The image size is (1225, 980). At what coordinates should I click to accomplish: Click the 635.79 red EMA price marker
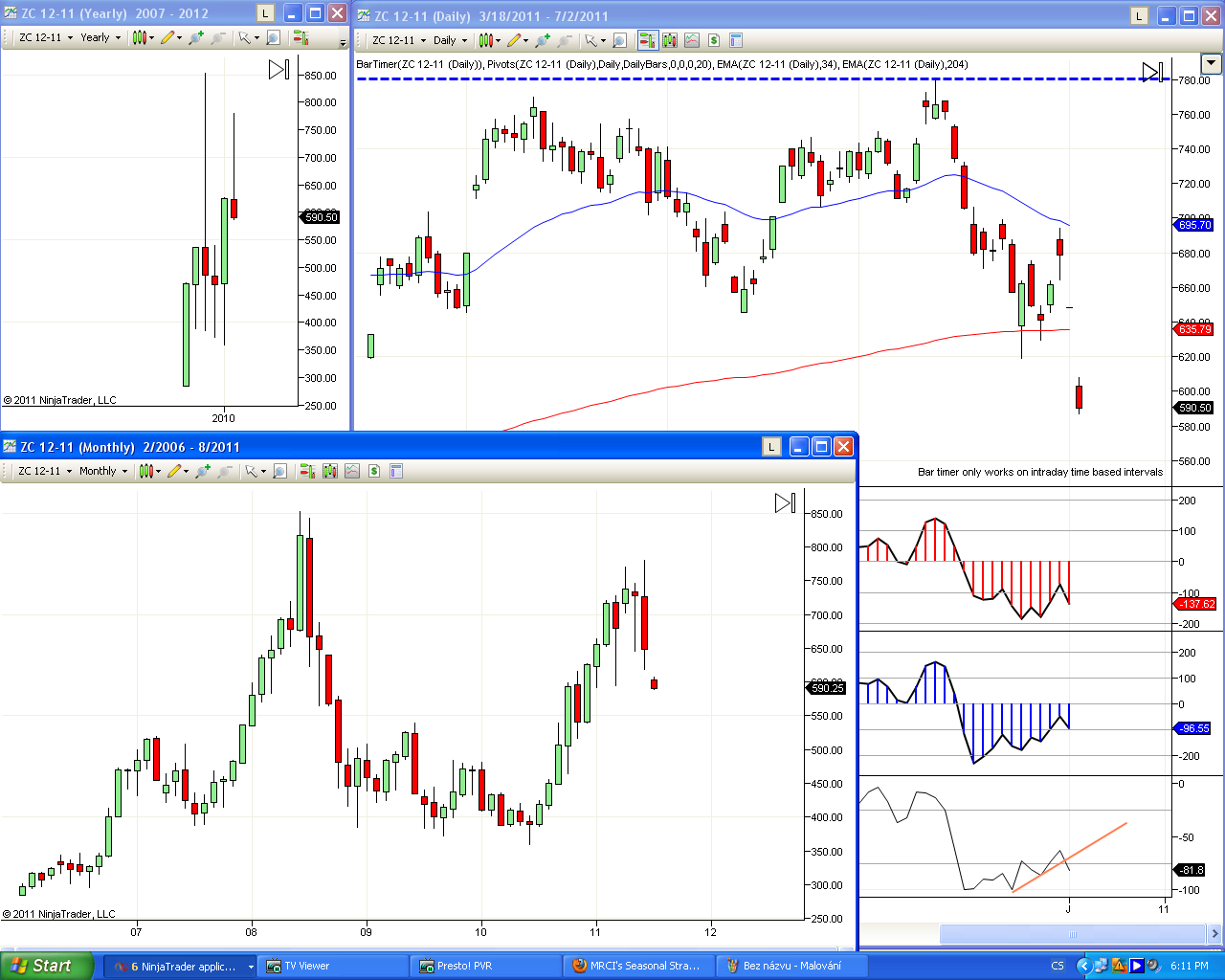pyautogui.click(x=1194, y=329)
